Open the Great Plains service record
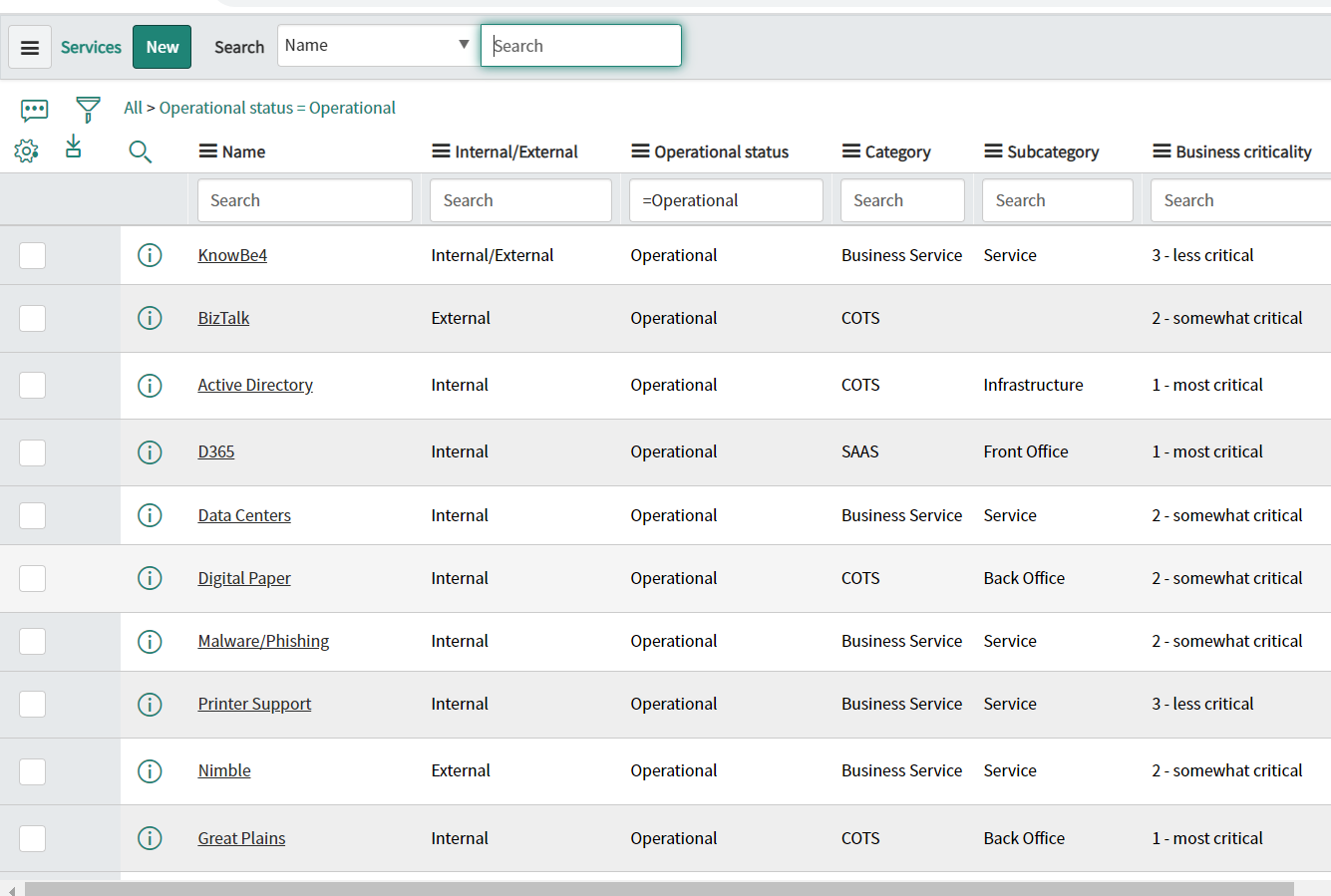The height and width of the screenshot is (896, 1331). coord(241,838)
